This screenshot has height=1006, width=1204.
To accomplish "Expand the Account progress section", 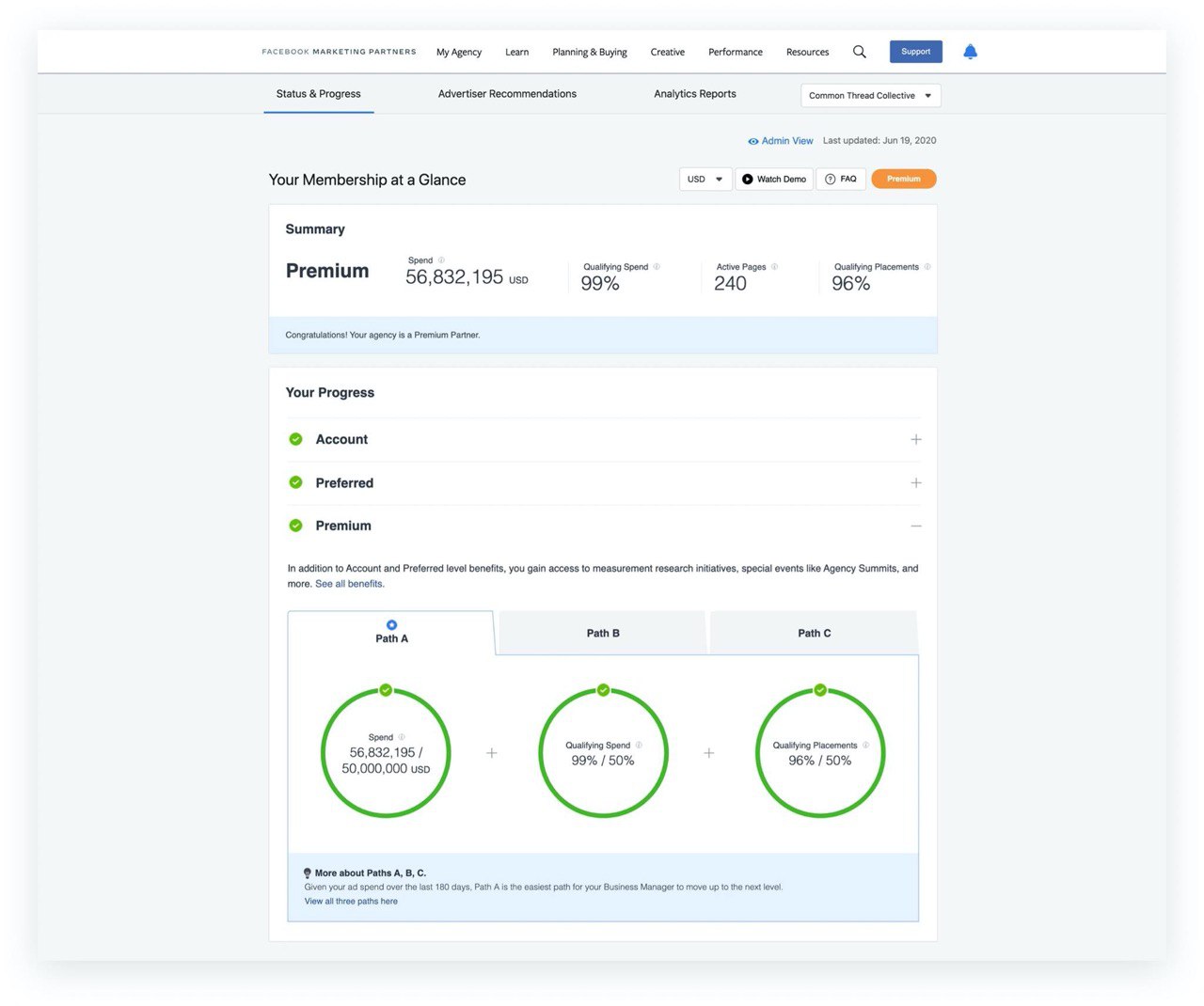I will click(916, 439).
